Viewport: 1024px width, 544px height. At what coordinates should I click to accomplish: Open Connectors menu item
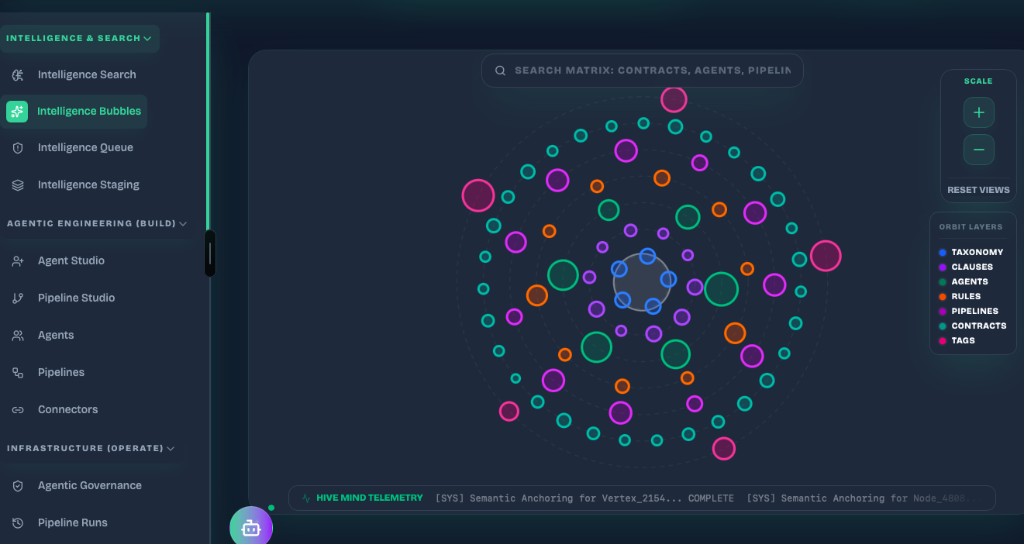click(68, 409)
